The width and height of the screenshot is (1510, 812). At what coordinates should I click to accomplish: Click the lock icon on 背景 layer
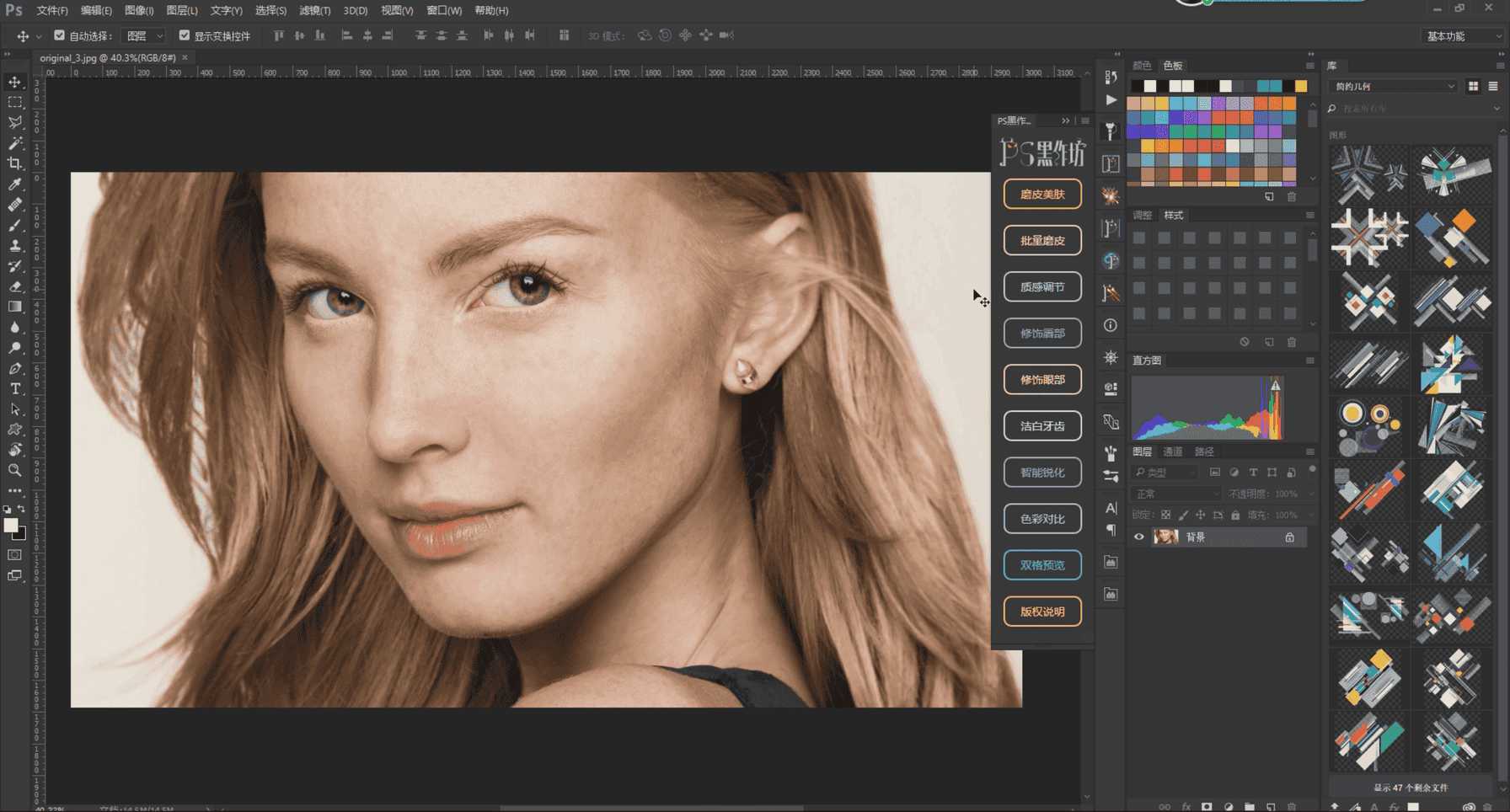tap(1289, 537)
